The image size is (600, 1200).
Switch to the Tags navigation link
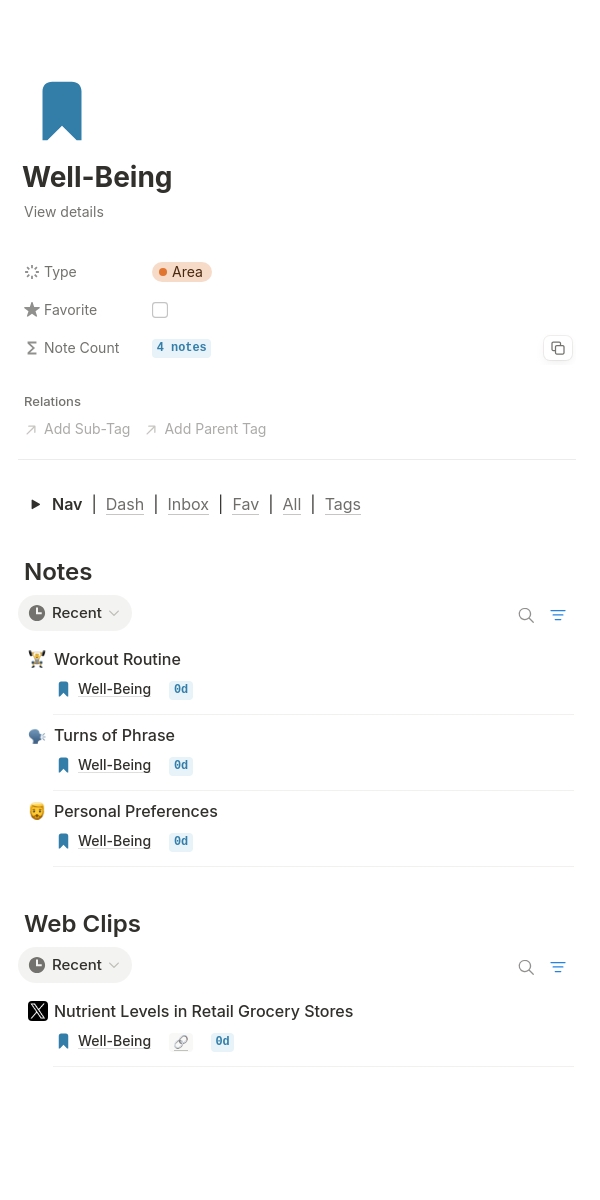pos(343,504)
